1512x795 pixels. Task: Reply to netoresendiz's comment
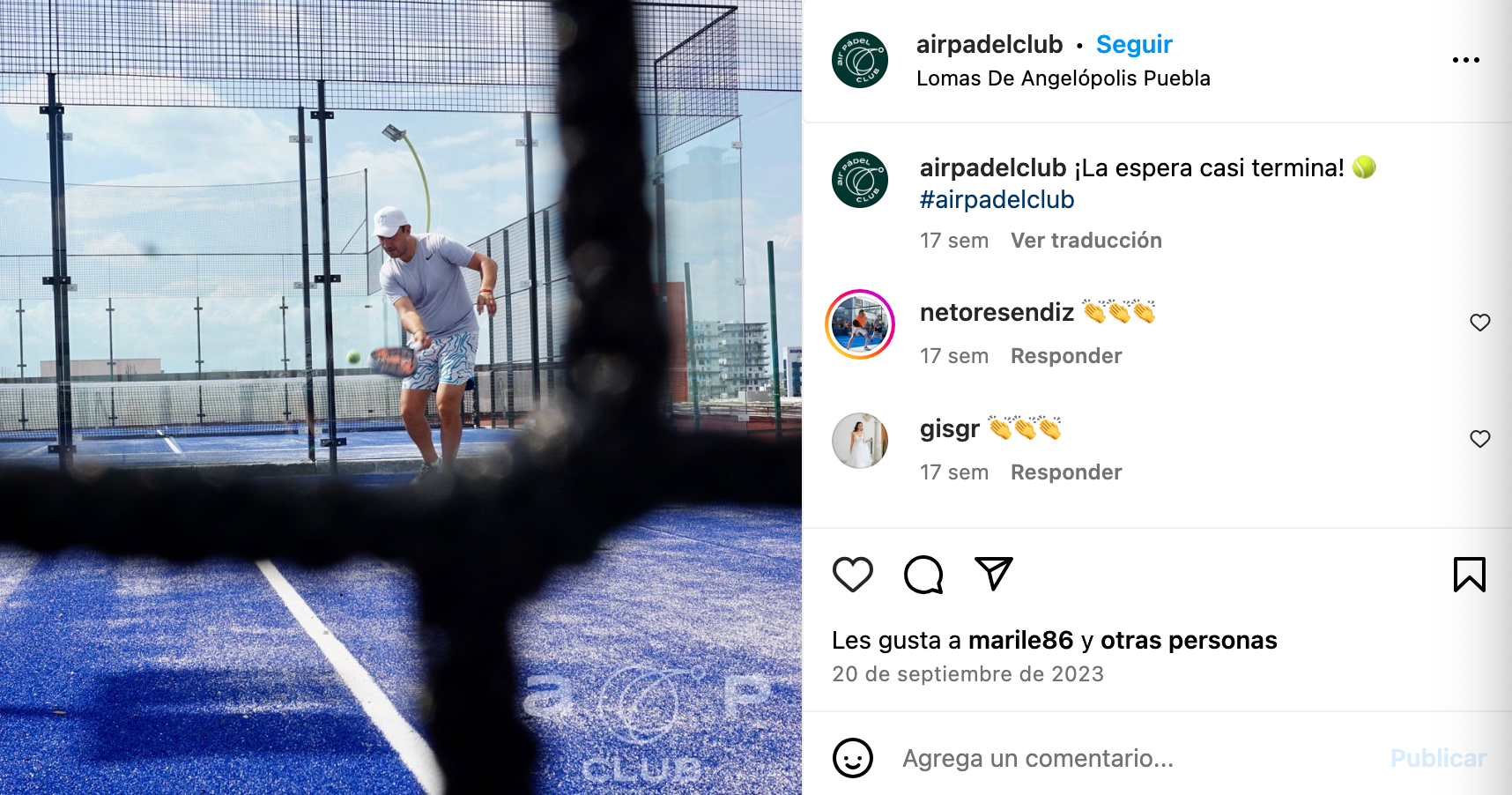pyautogui.click(x=1066, y=356)
